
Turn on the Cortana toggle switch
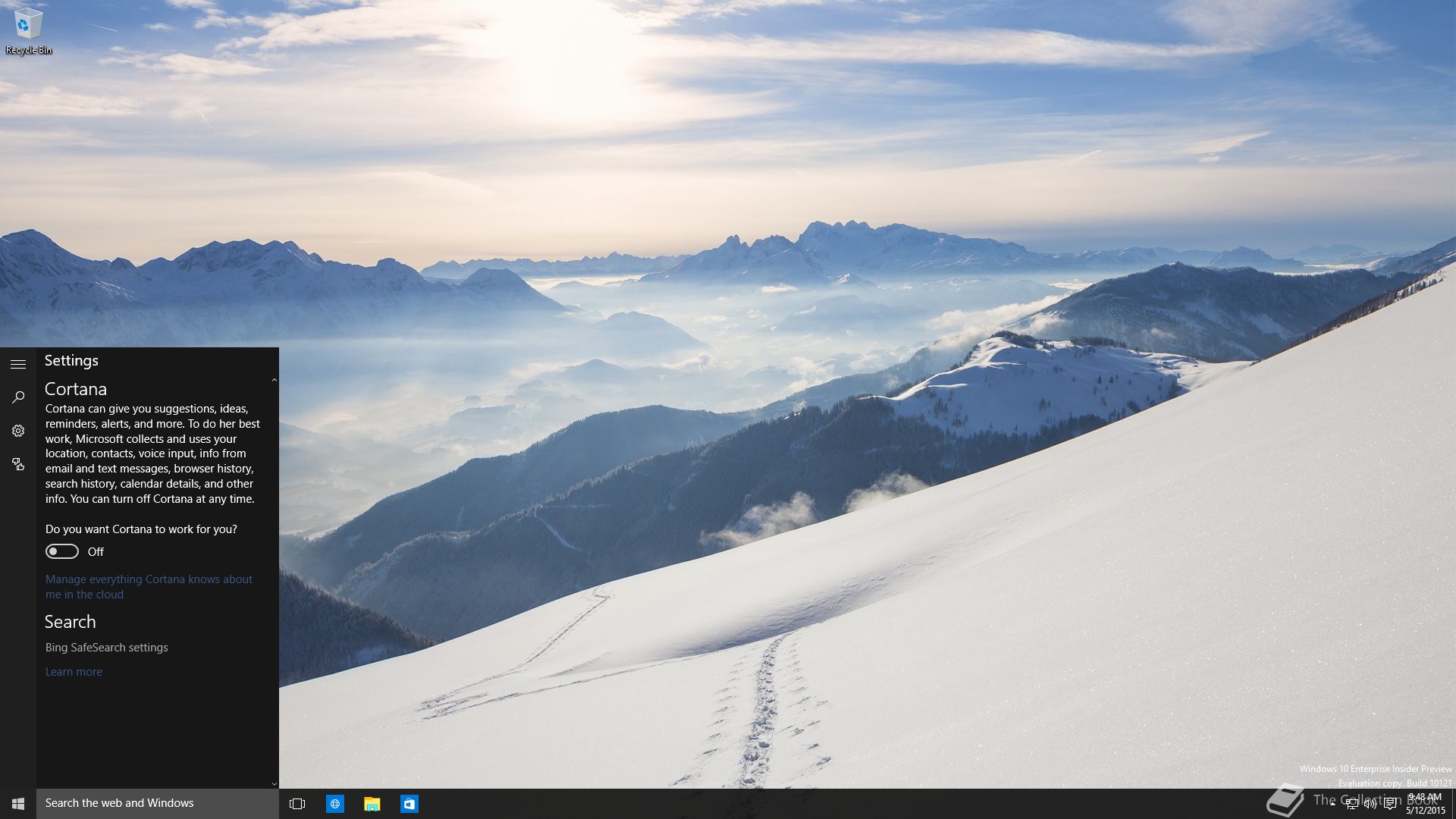[x=62, y=551]
